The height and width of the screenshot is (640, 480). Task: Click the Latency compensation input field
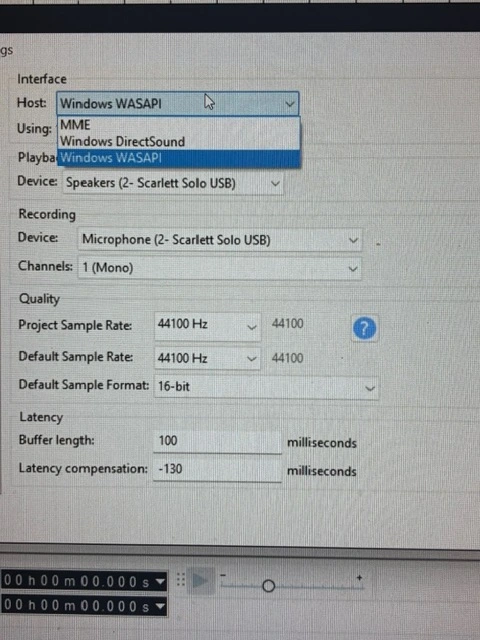tap(217, 469)
